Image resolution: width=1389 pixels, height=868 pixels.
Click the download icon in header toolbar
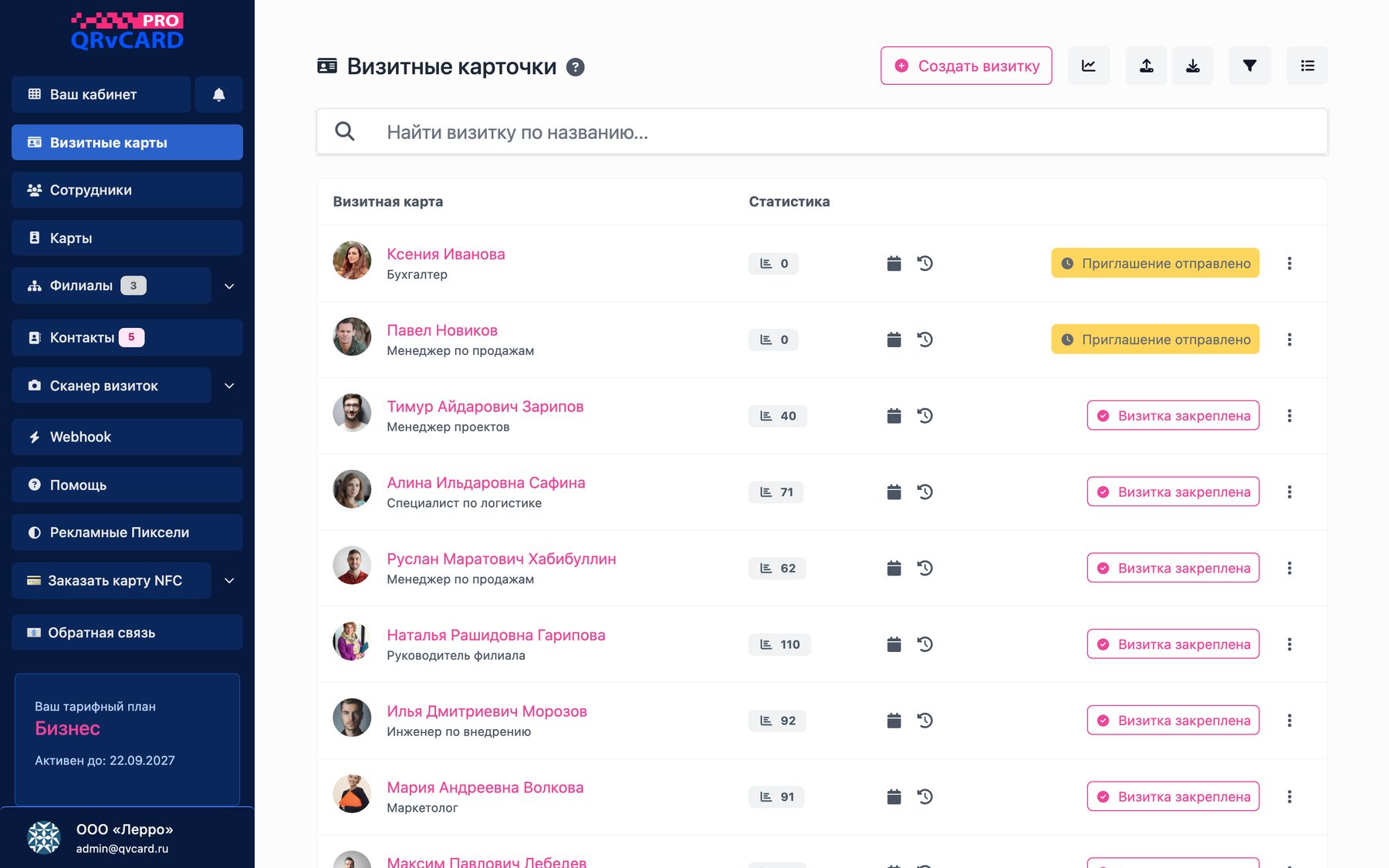1193,66
